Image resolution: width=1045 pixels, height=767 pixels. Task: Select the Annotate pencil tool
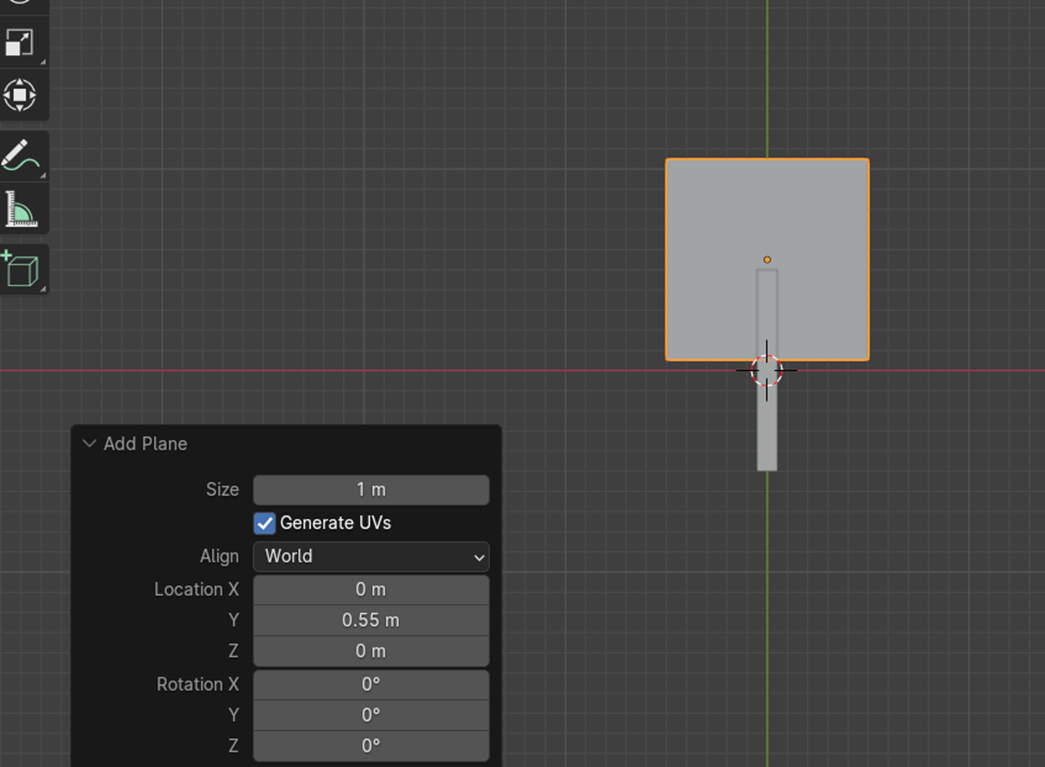[x=20, y=156]
